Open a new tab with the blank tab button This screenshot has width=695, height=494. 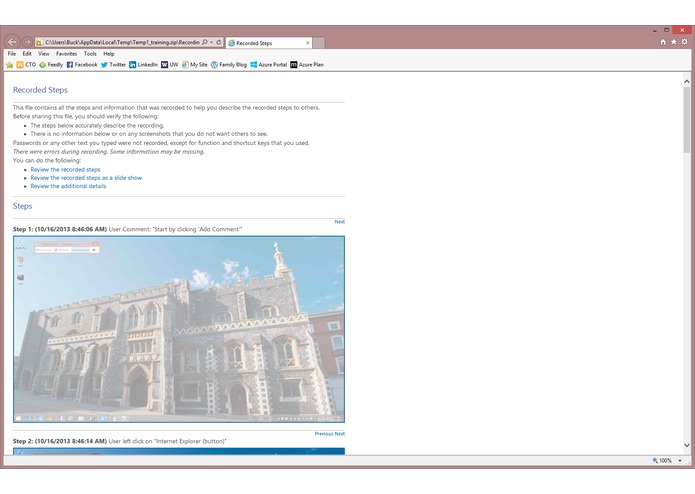tap(319, 43)
